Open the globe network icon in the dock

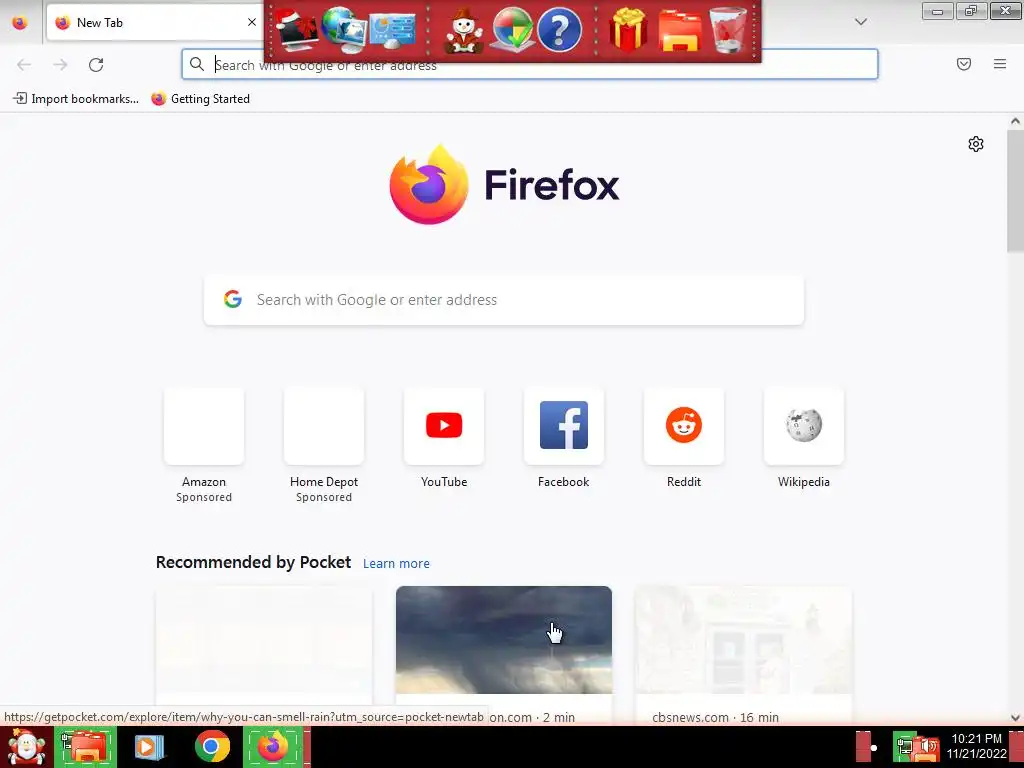pyautogui.click(x=344, y=29)
